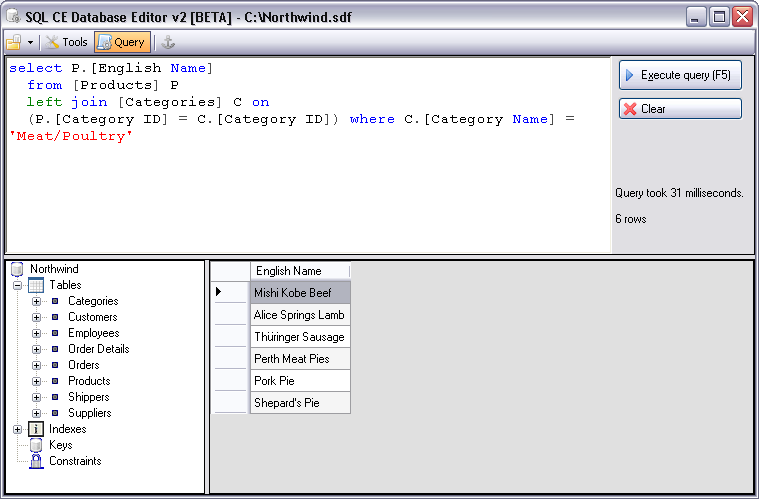
Task: Click the Keys cylinder icon
Action: [36, 445]
